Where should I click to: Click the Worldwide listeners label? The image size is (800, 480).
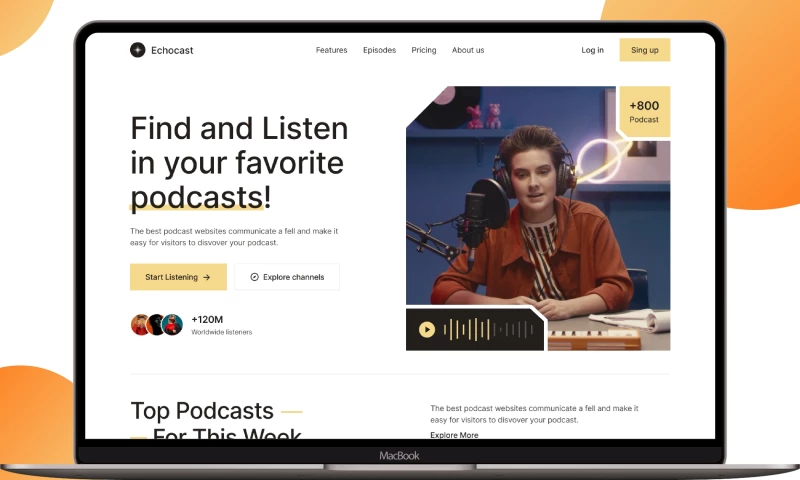[x=222, y=332]
